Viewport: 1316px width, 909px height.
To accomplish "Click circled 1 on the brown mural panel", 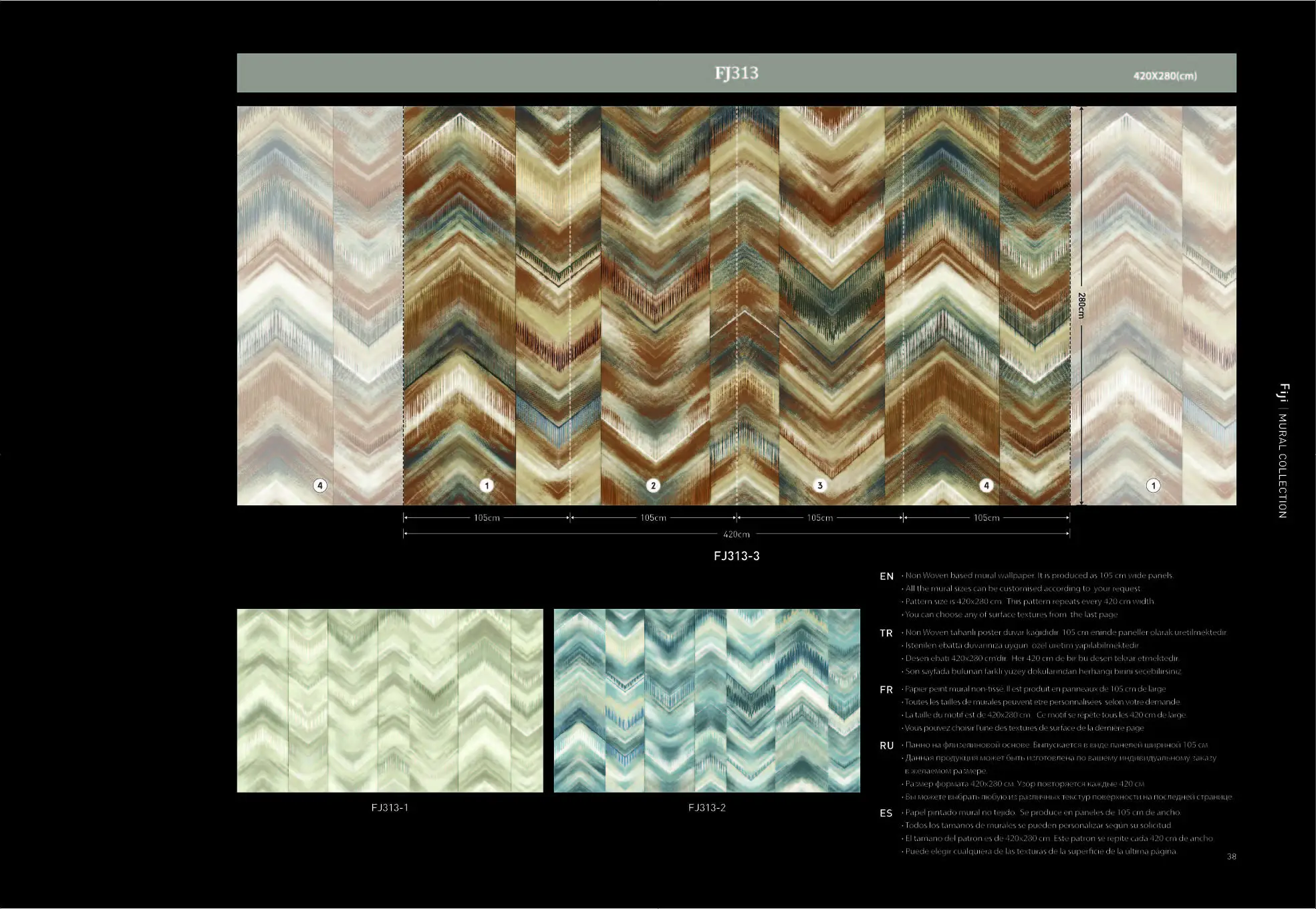I will pyautogui.click(x=487, y=485).
